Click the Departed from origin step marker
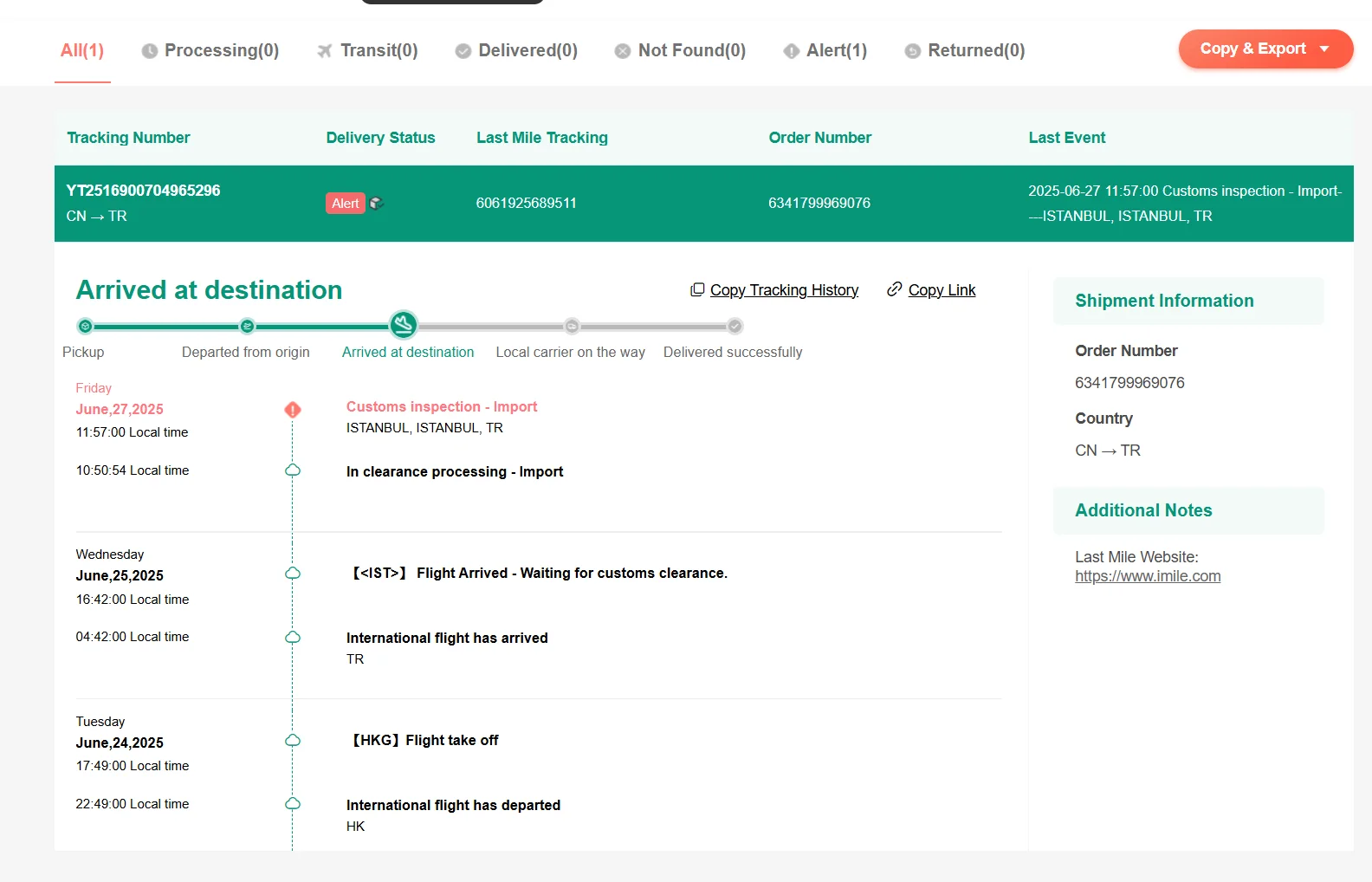This screenshot has height=882, width=1372. coord(248,327)
